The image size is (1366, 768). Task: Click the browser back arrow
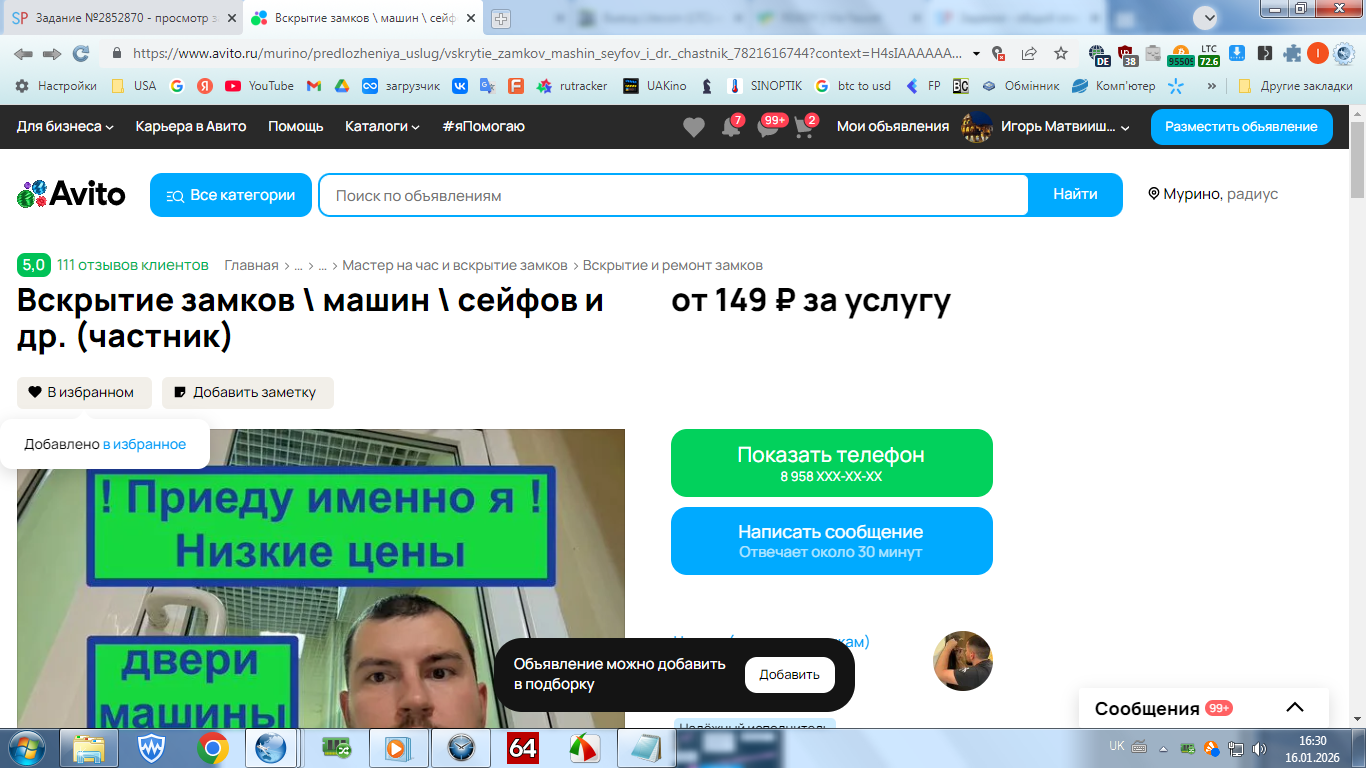23,53
